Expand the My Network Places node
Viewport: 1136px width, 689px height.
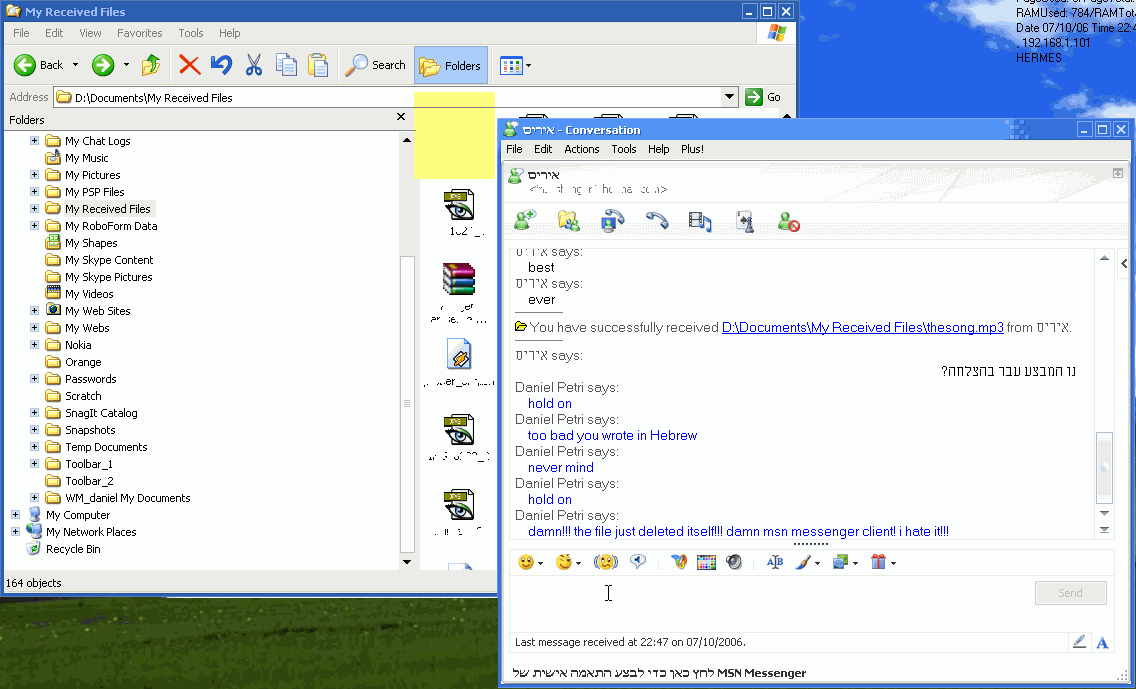click(15, 532)
